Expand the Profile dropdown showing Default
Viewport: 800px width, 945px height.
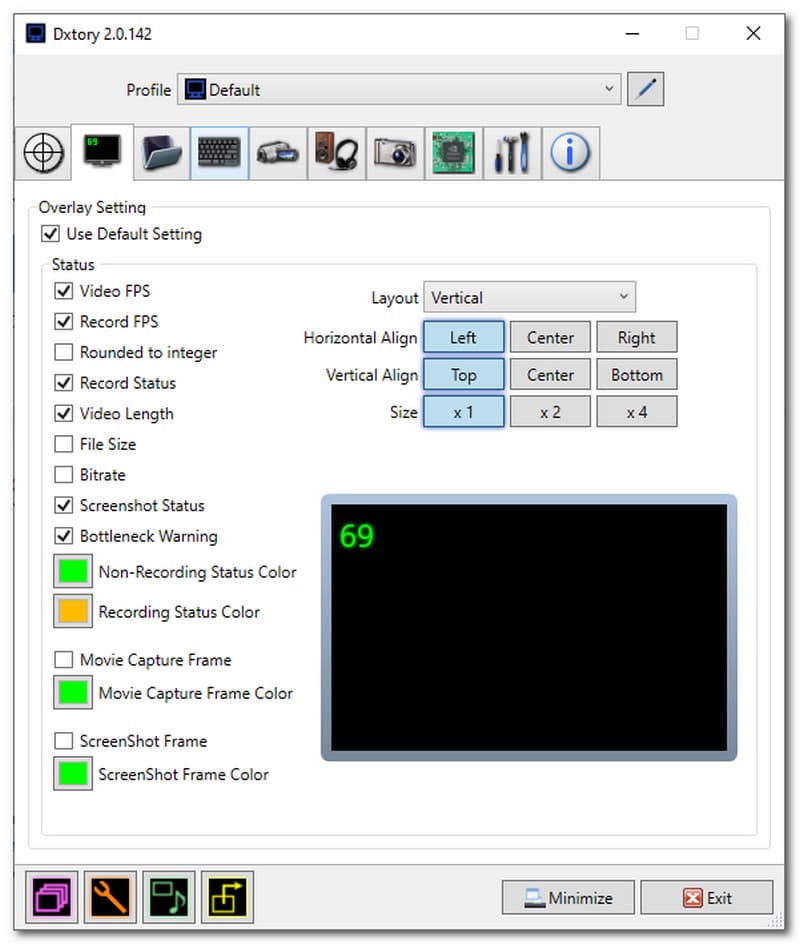399,90
